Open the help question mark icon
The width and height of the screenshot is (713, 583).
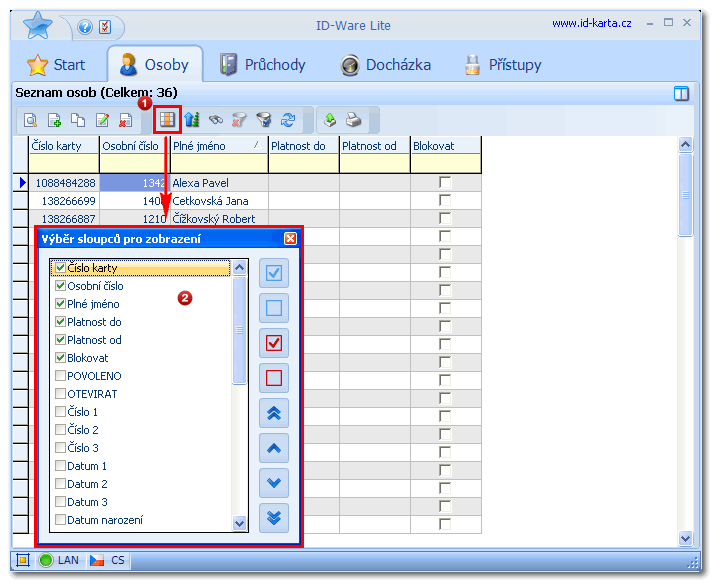click(85, 27)
